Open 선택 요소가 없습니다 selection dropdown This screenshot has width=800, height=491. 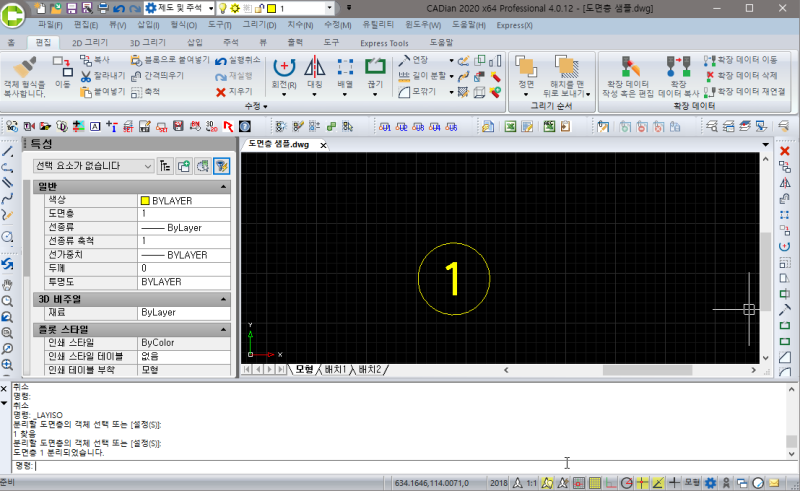(93, 166)
